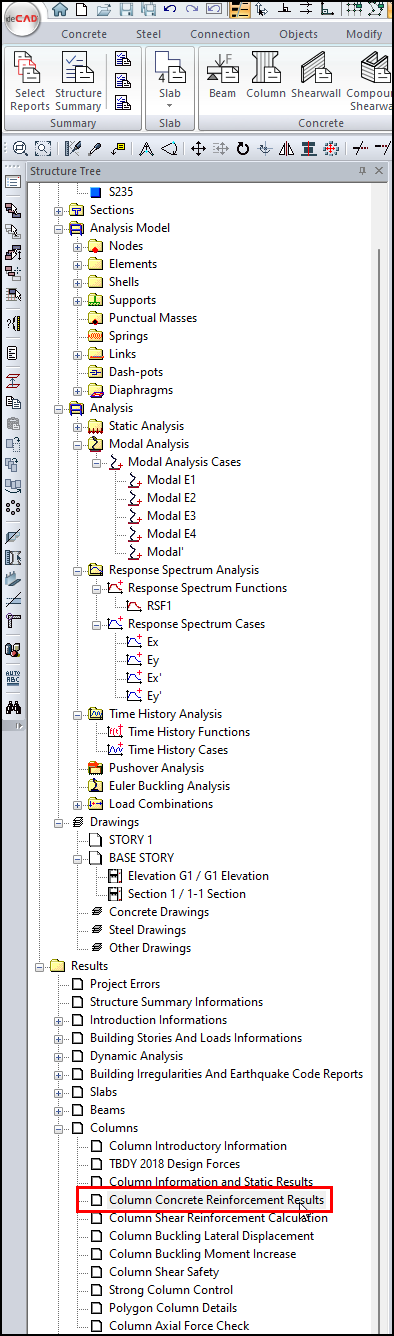Open Structure Summary Informations
394x1336 pixels.
tap(176, 1002)
